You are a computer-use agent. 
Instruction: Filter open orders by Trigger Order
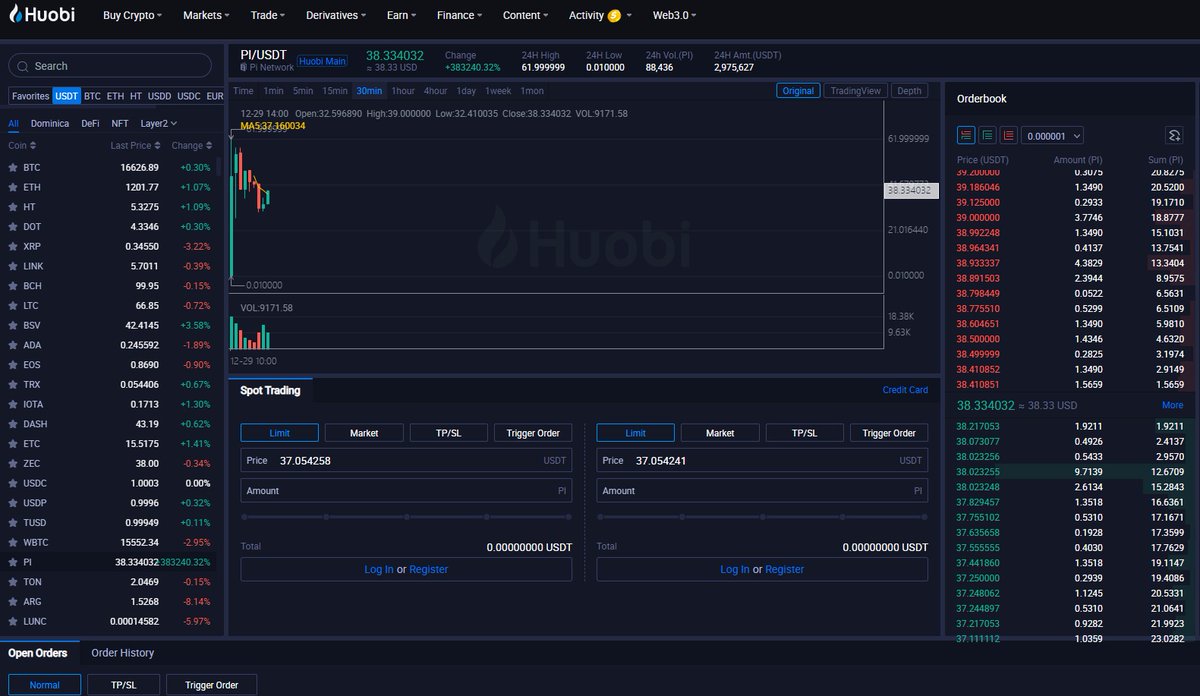click(211, 685)
